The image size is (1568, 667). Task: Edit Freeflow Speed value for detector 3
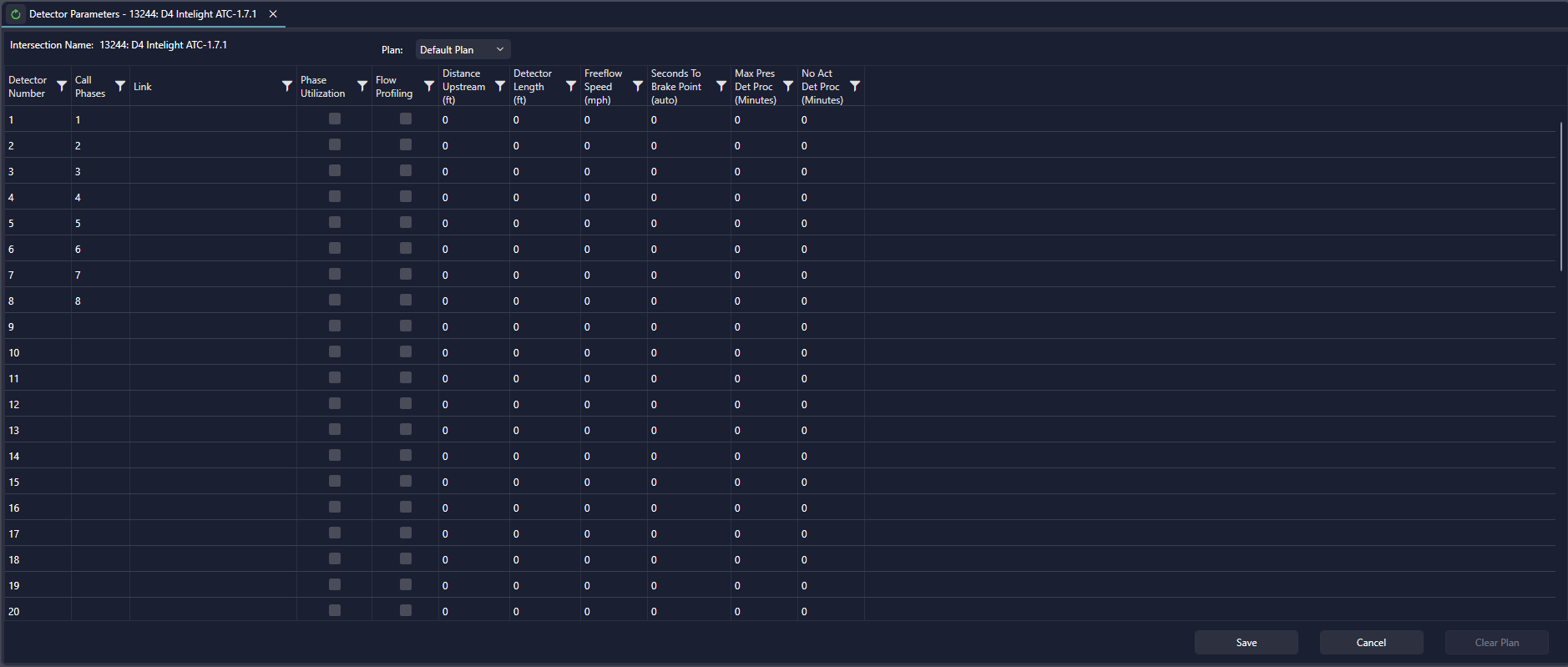pos(613,172)
